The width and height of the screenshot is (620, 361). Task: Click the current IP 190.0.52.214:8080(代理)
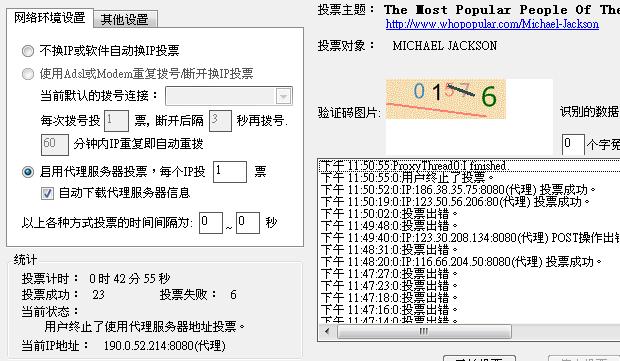click(x=164, y=346)
